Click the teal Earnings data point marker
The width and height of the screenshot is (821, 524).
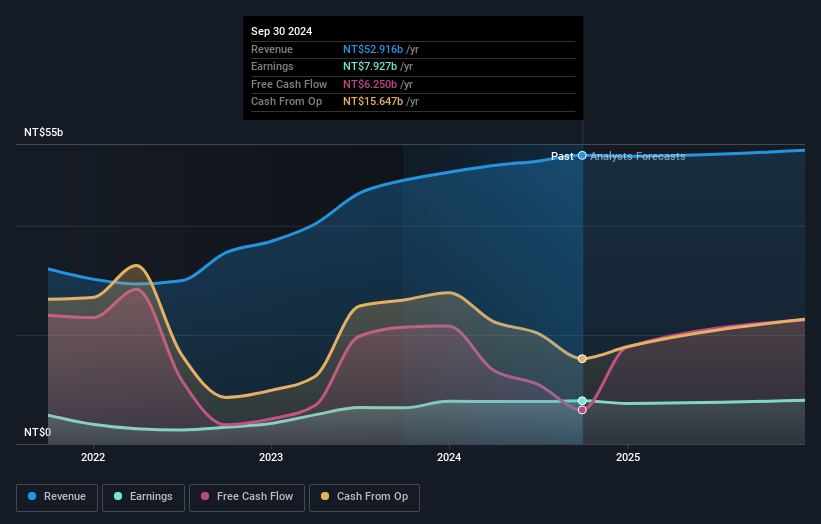[582, 401]
